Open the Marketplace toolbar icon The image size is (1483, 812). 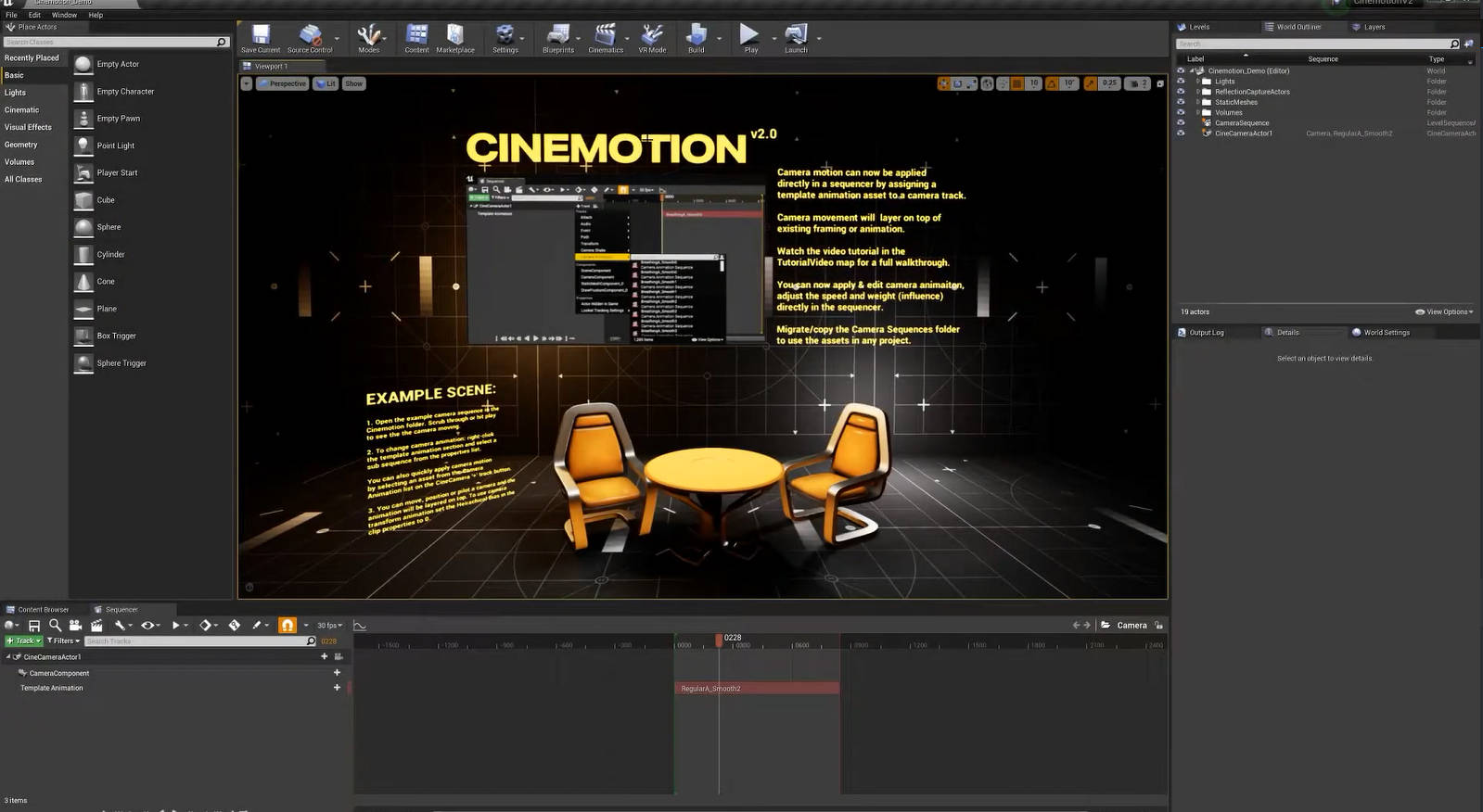click(x=455, y=38)
